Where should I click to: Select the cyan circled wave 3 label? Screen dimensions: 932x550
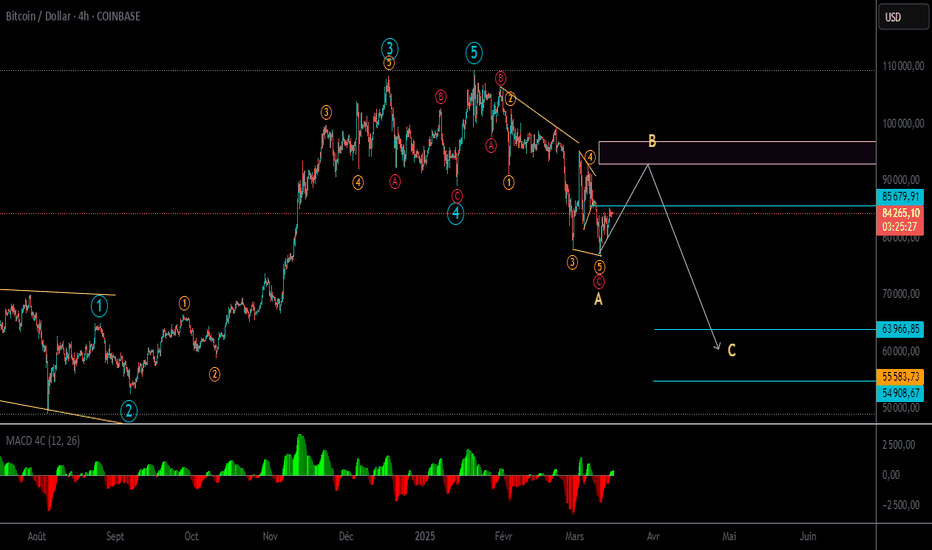pos(389,48)
